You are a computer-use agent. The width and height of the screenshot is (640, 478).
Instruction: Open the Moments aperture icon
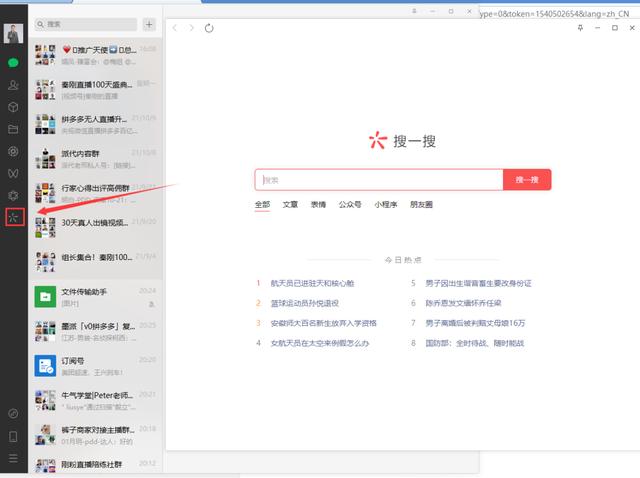(13, 151)
